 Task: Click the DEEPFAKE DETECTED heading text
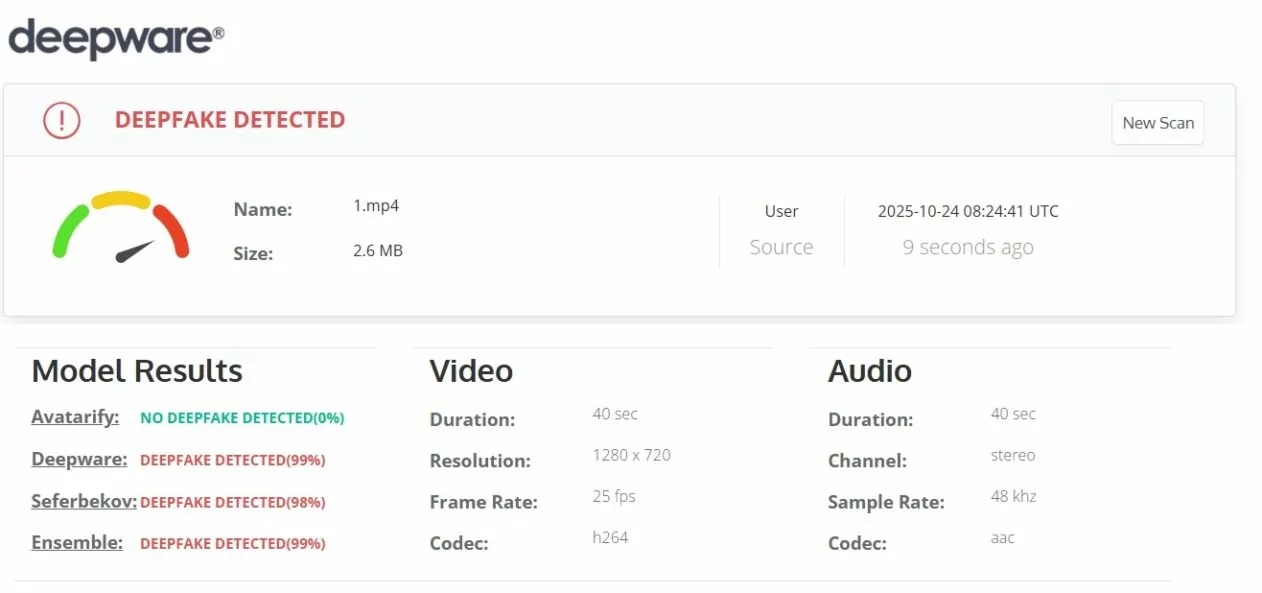(229, 120)
